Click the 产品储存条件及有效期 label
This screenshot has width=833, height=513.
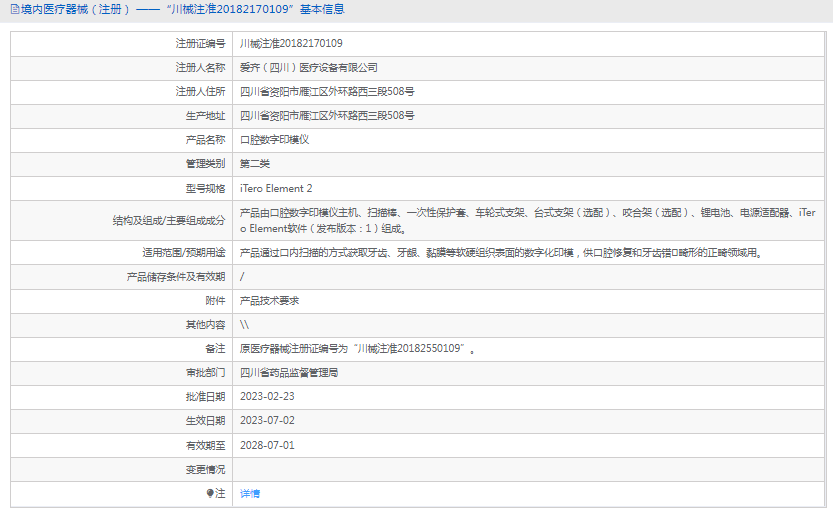(176, 277)
